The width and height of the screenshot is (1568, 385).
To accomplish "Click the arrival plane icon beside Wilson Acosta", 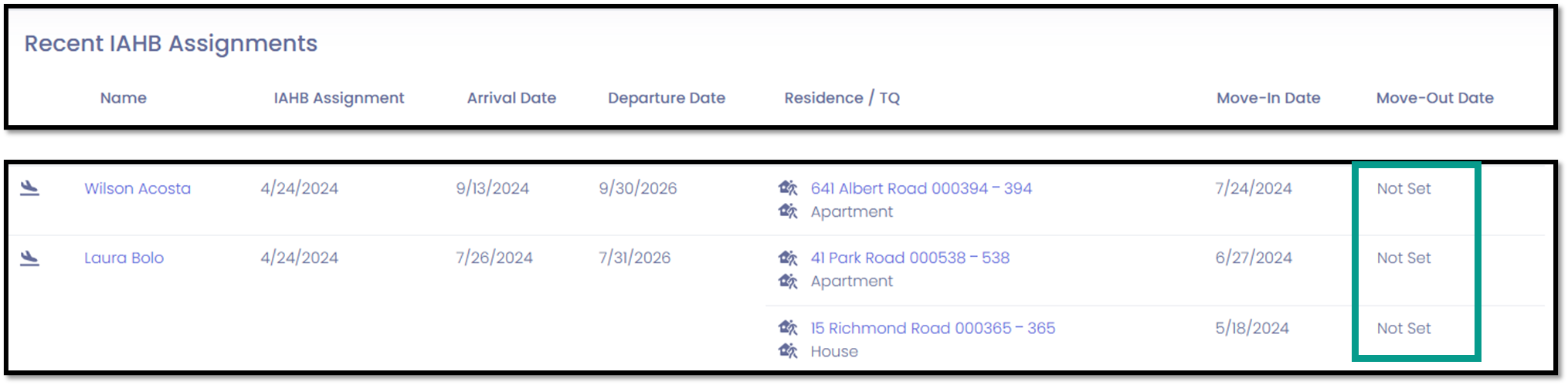I will (x=29, y=188).
